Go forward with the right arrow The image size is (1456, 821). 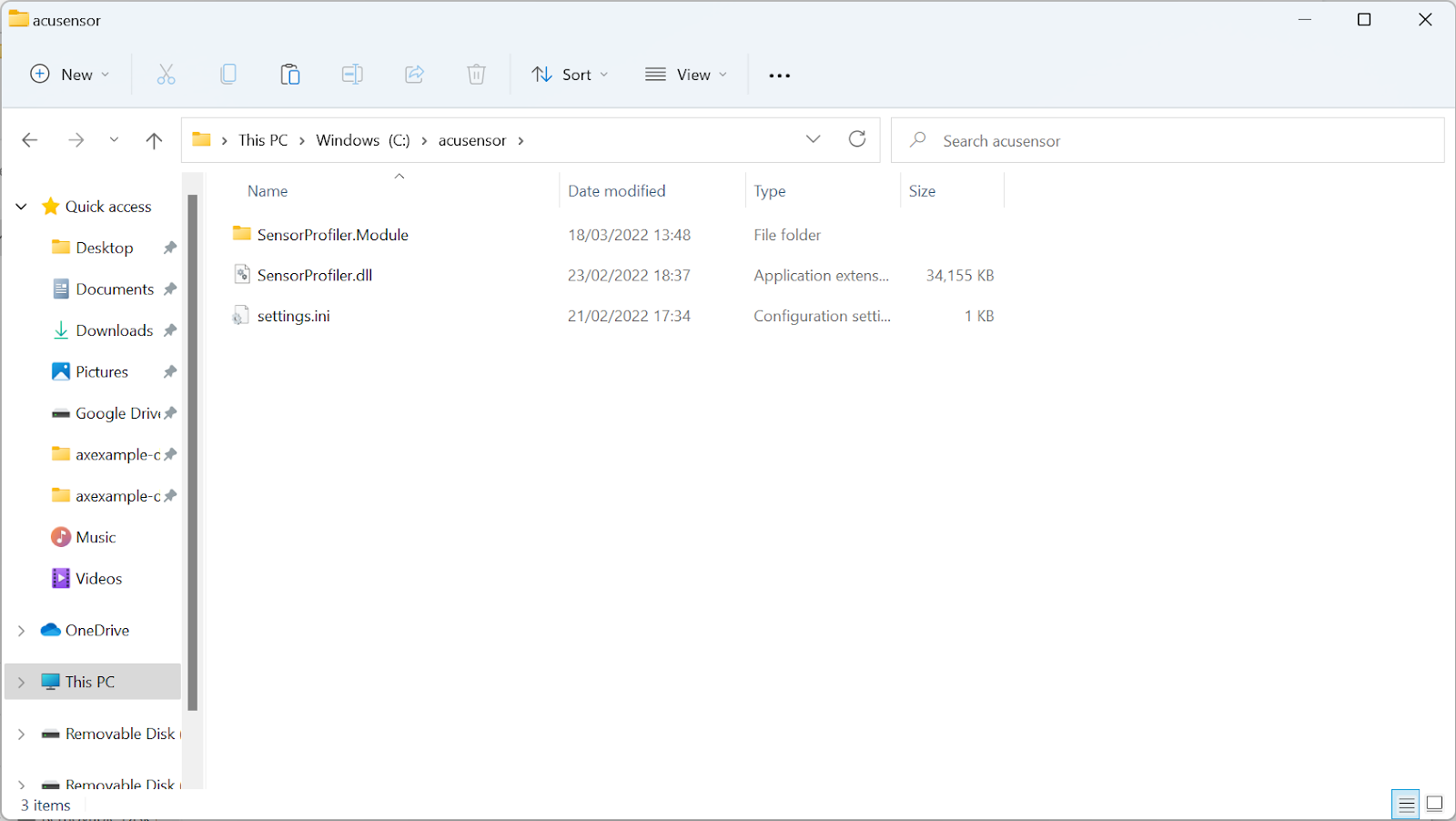[76, 140]
